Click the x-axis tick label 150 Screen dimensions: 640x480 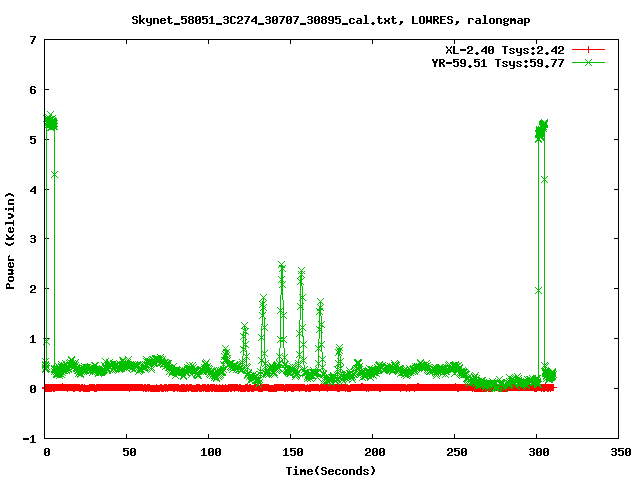pos(293,452)
